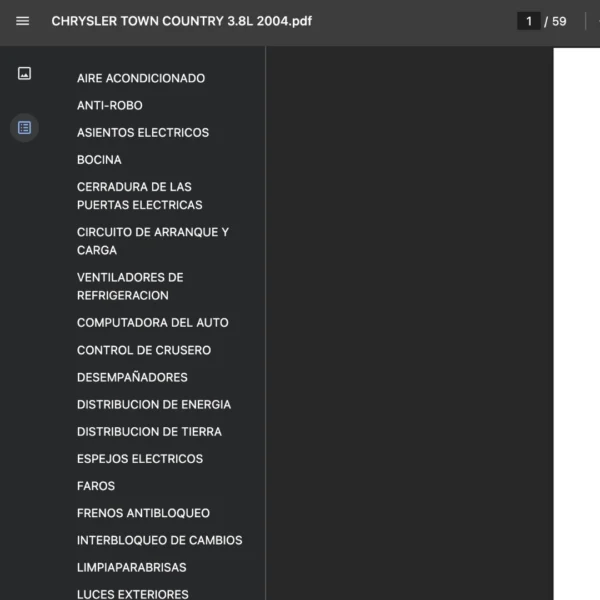Image resolution: width=600 pixels, height=600 pixels.
Task: Jump to DISTRIBUCION DE TIERRA
Action: (x=149, y=431)
